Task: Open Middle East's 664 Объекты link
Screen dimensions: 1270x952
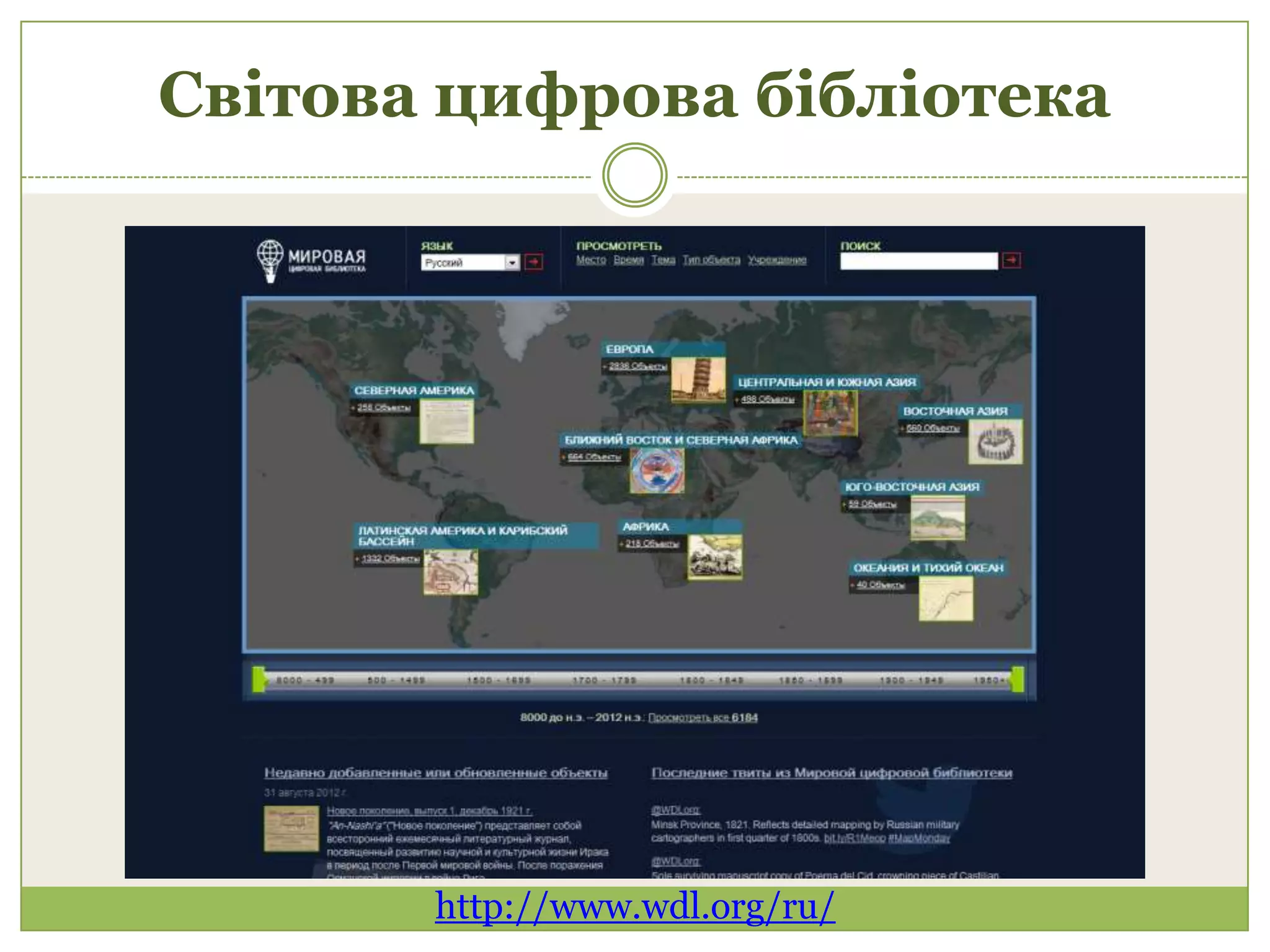Action: pos(594,457)
